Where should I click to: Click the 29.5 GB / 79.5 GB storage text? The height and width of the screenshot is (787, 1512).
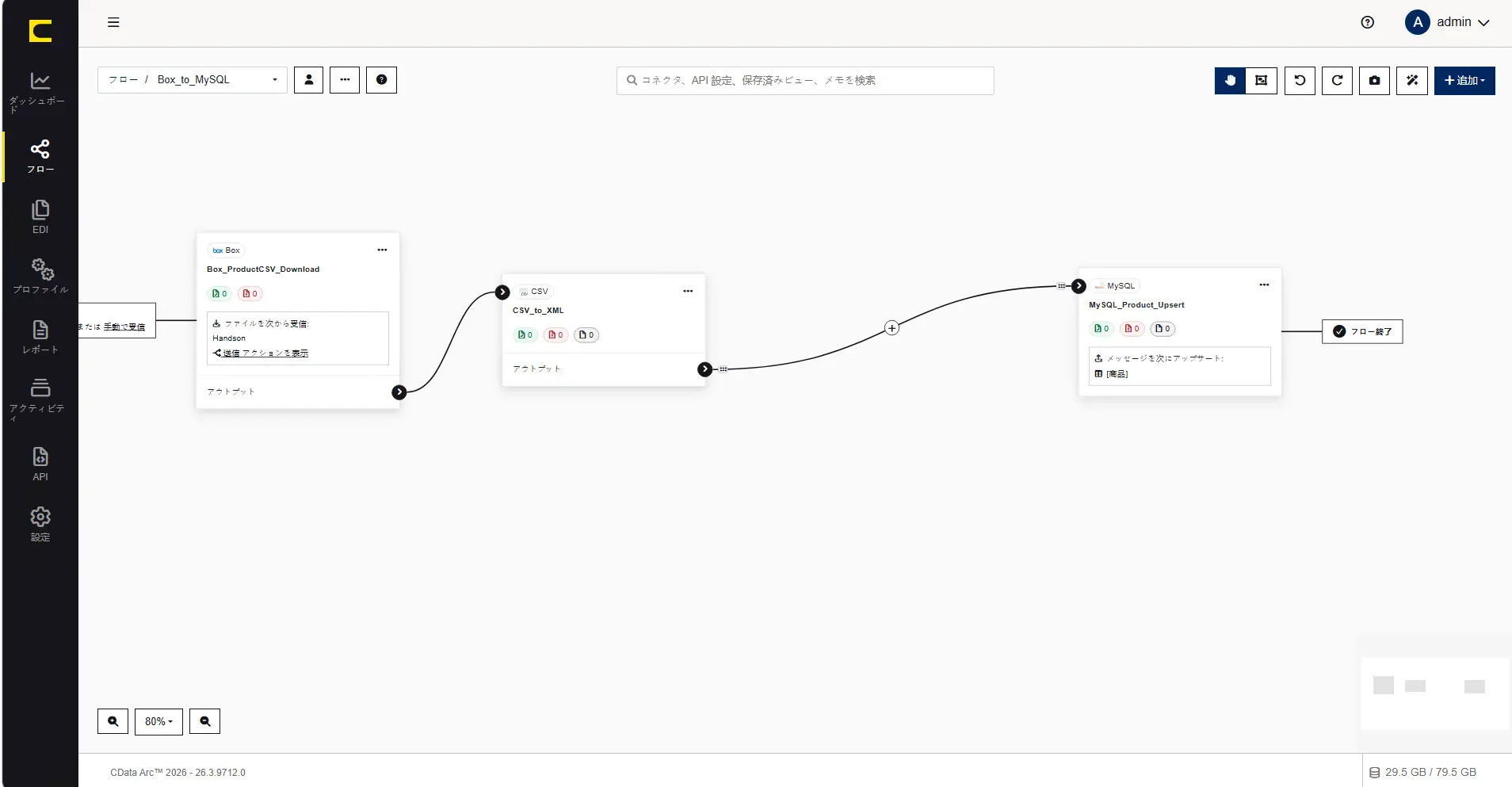tap(1430, 773)
